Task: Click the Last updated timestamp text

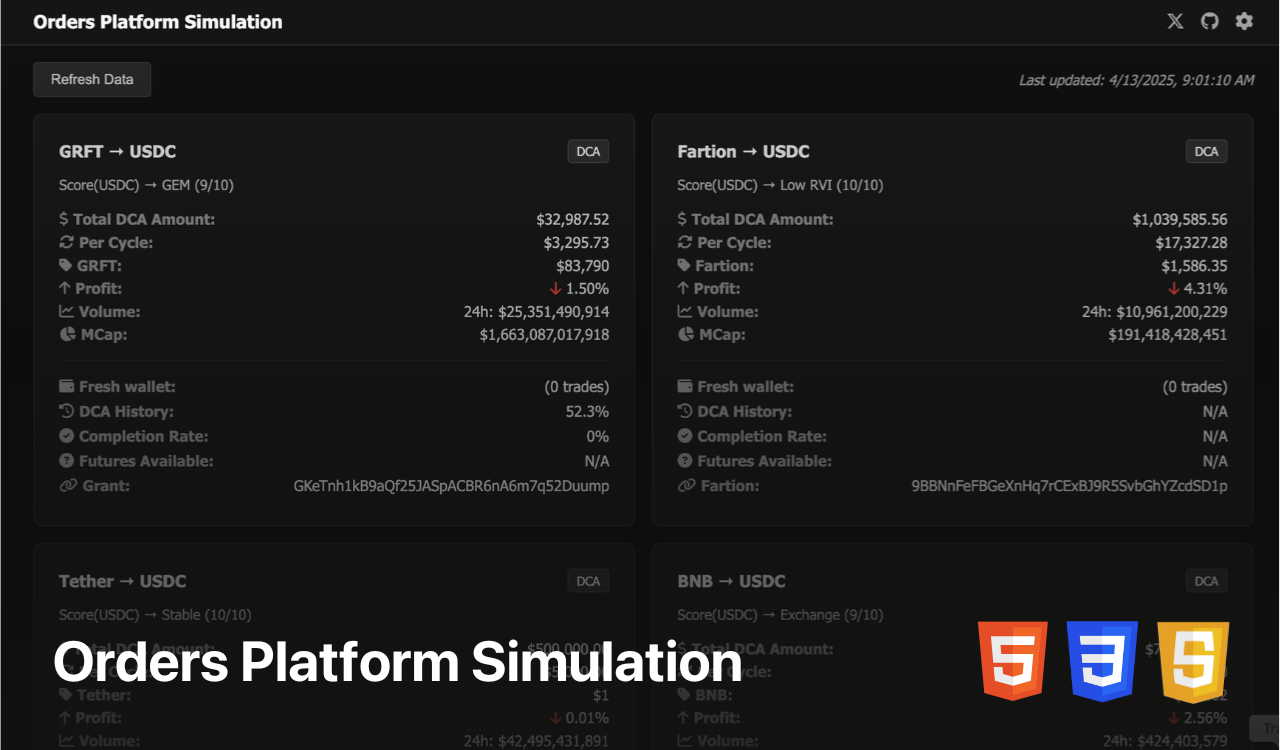Action: [x=1136, y=80]
